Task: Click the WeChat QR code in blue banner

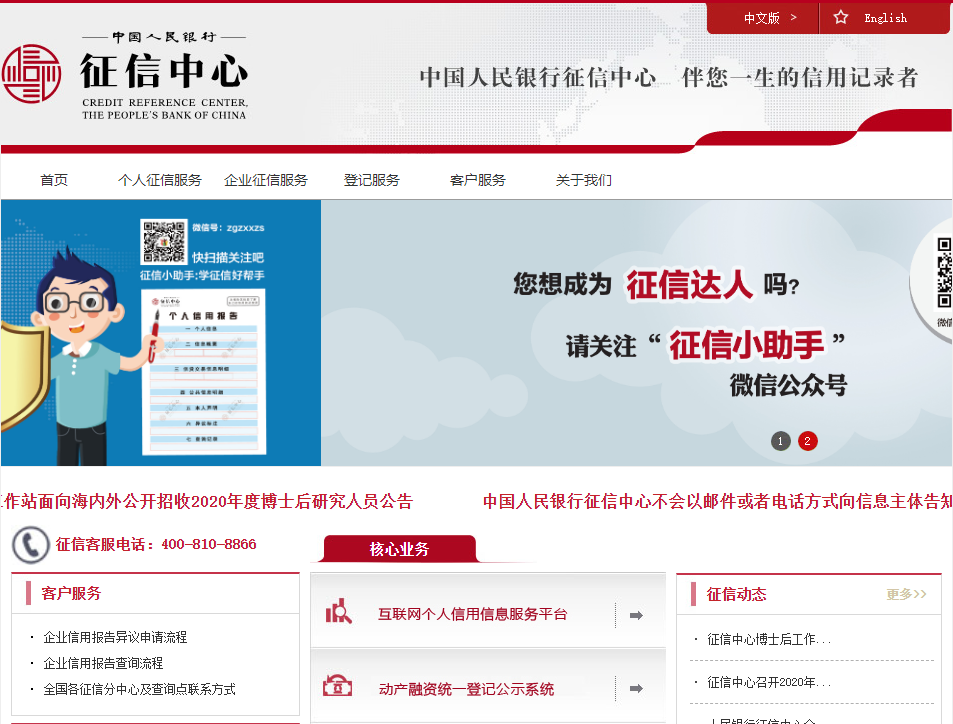Action: (x=163, y=241)
